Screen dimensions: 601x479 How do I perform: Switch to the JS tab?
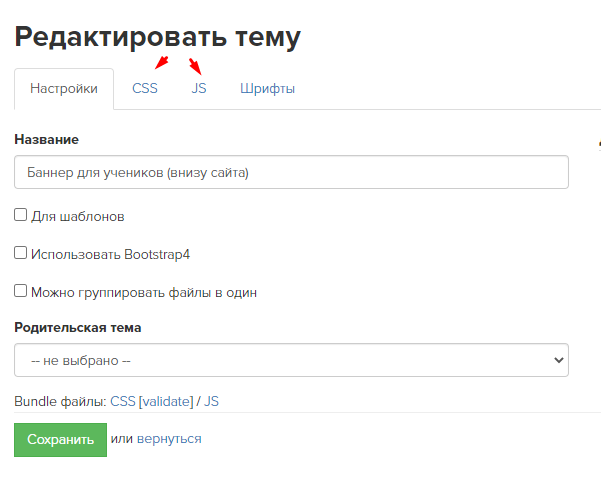click(x=199, y=89)
